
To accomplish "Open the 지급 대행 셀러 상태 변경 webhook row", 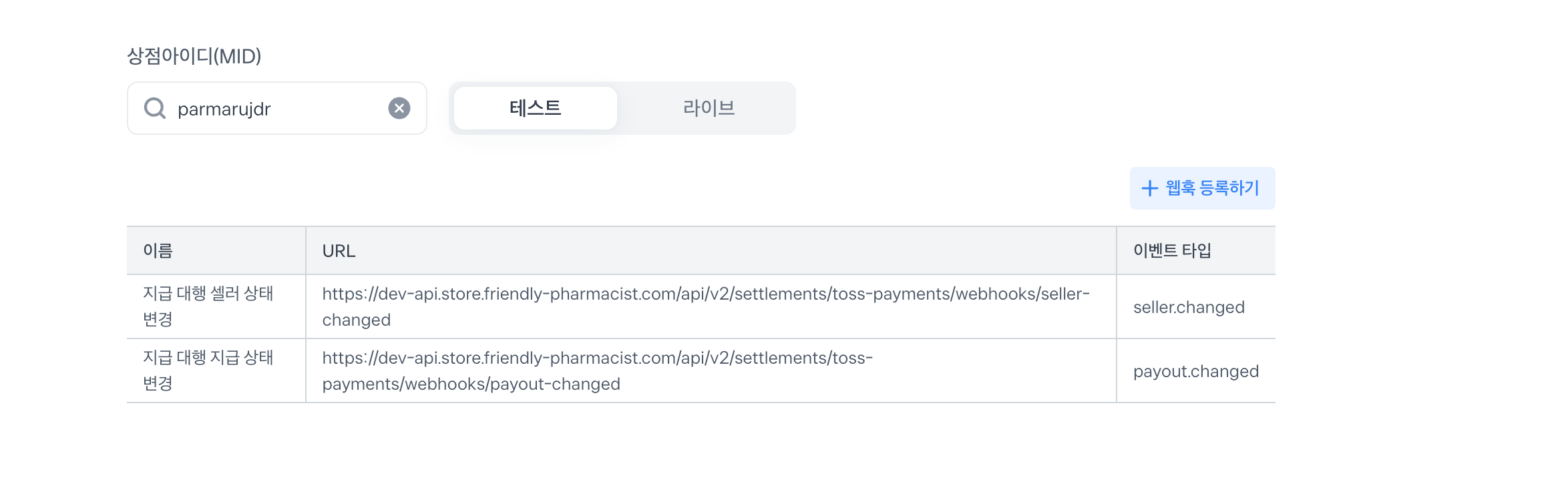I will [701, 306].
